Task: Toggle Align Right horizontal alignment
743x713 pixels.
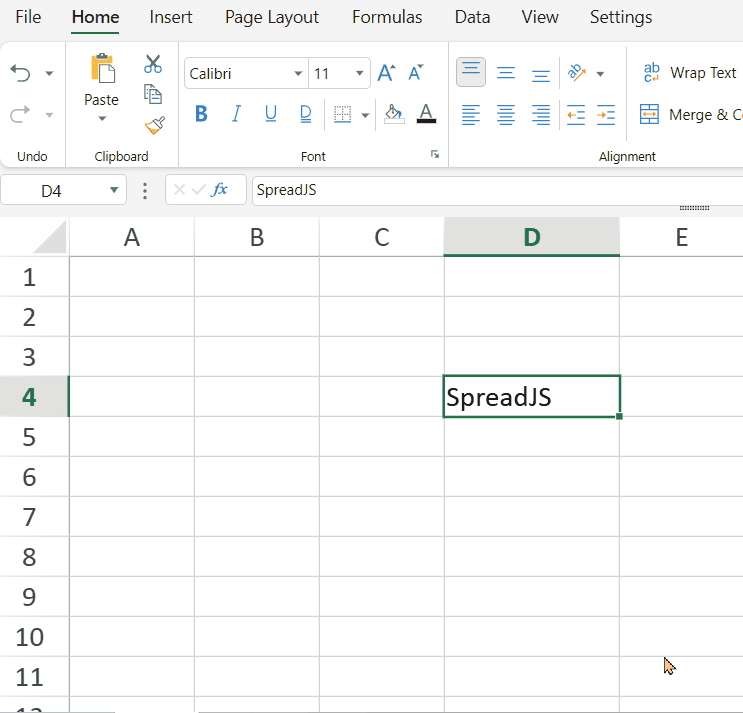Action: pyautogui.click(x=541, y=115)
